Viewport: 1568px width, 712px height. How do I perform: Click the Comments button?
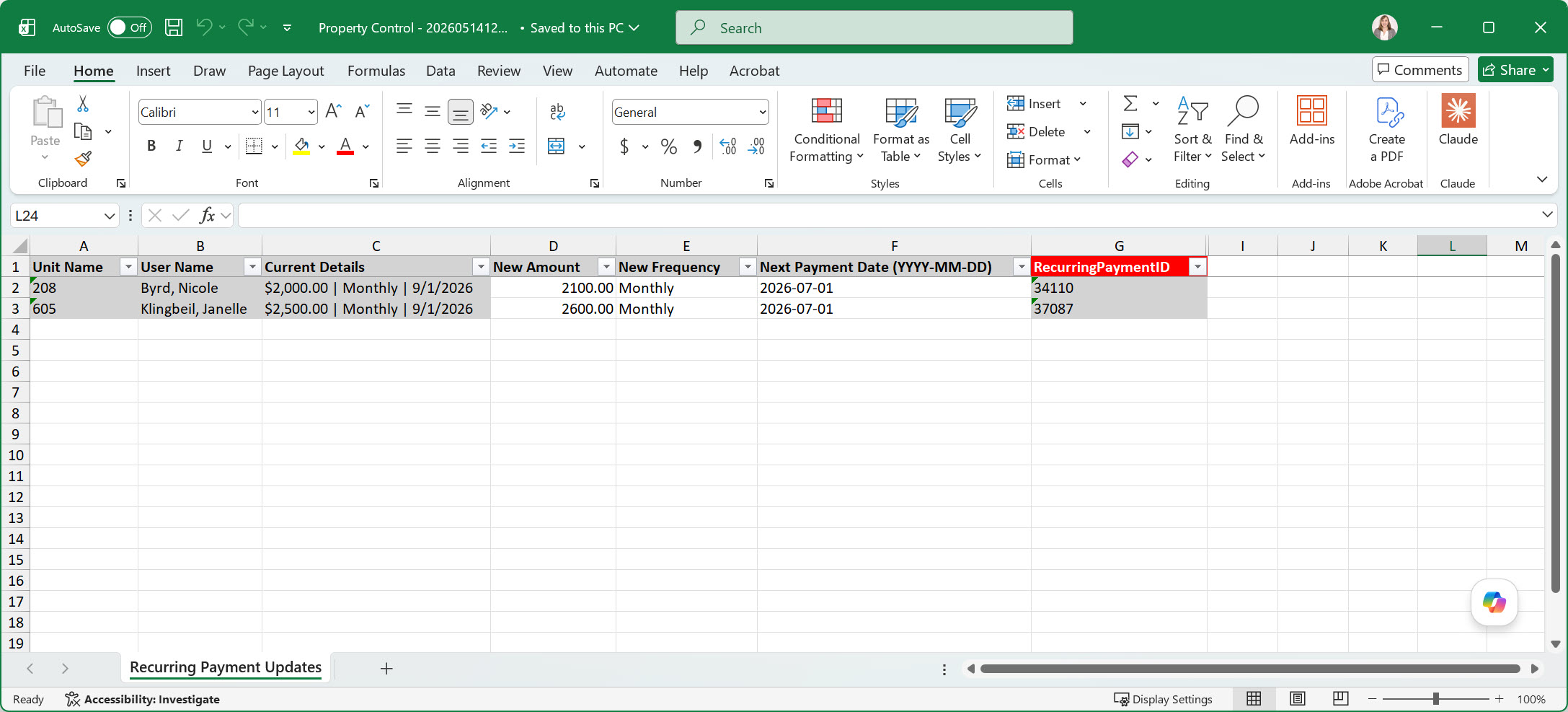coord(1420,70)
